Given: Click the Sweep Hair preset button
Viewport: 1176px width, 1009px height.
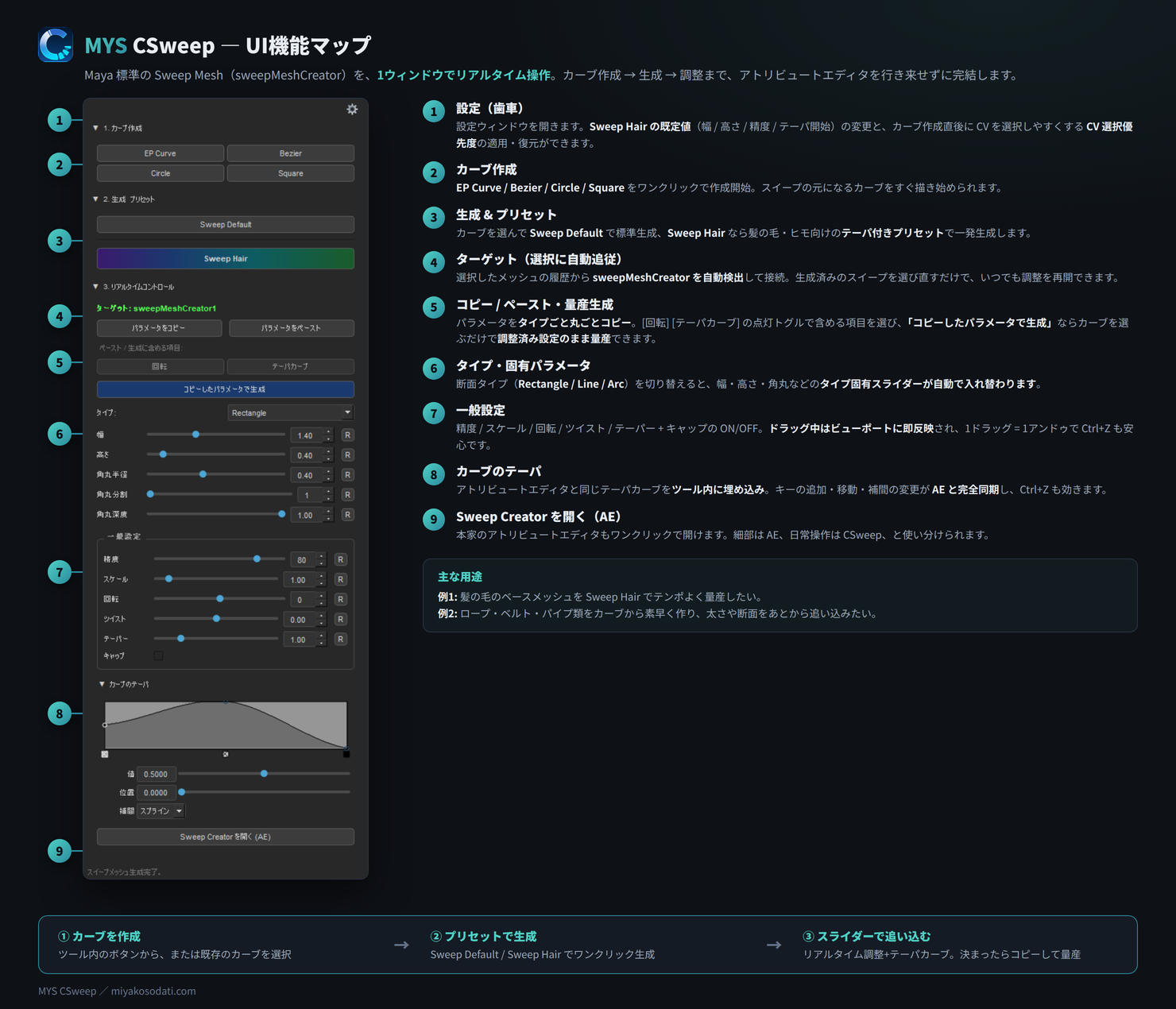Looking at the screenshot, I should (x=226, y=258).
